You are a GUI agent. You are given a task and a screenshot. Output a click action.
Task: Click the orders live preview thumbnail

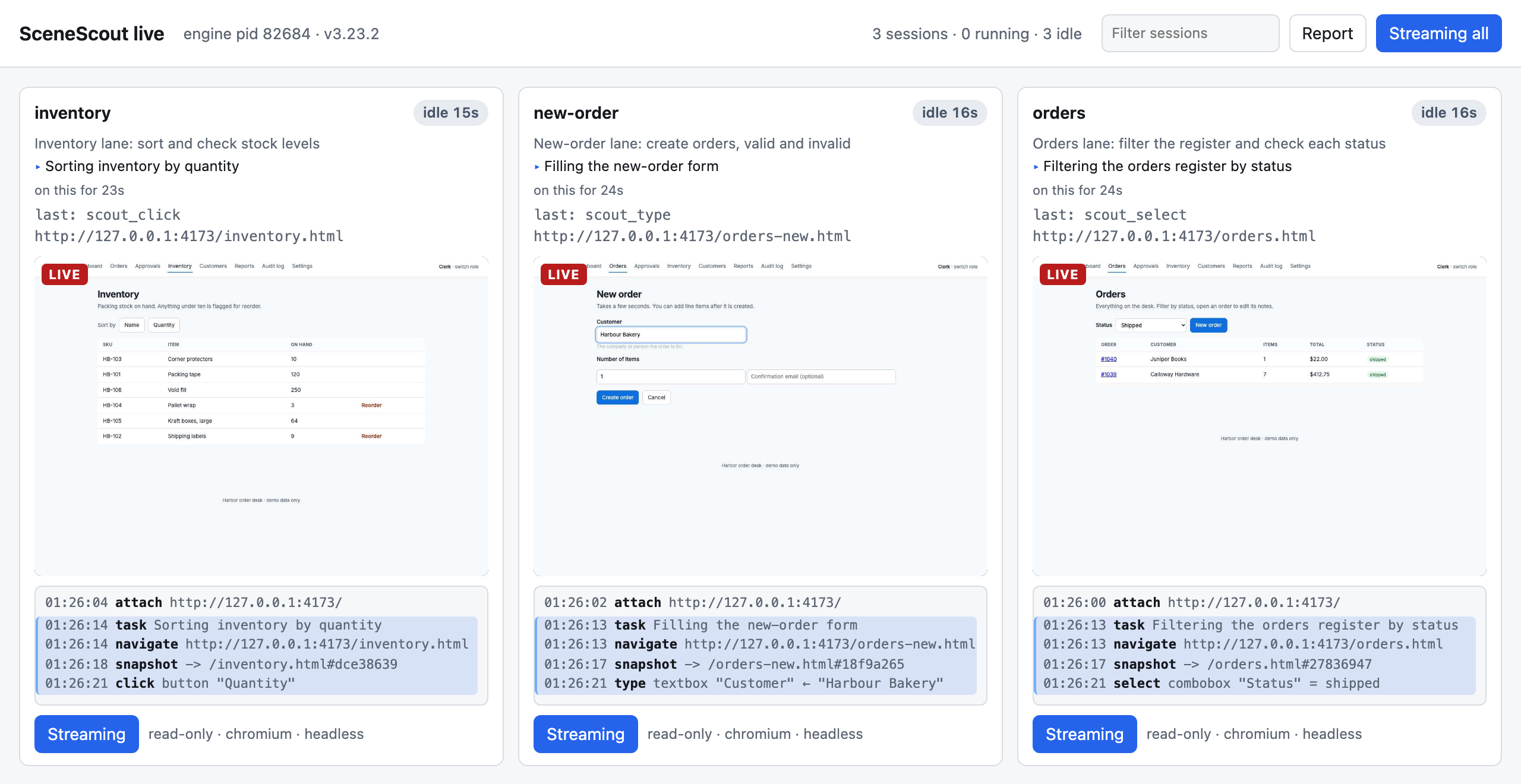tap(1260, 416)
